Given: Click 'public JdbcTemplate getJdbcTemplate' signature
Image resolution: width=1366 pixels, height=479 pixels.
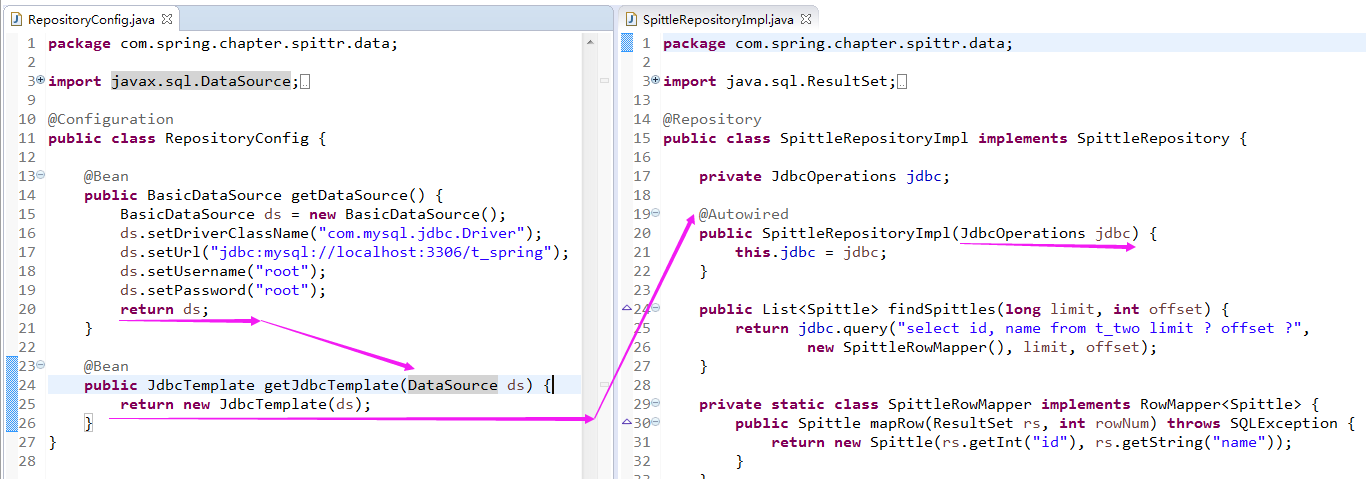Looking at the screenshot, I should [317, 385].
